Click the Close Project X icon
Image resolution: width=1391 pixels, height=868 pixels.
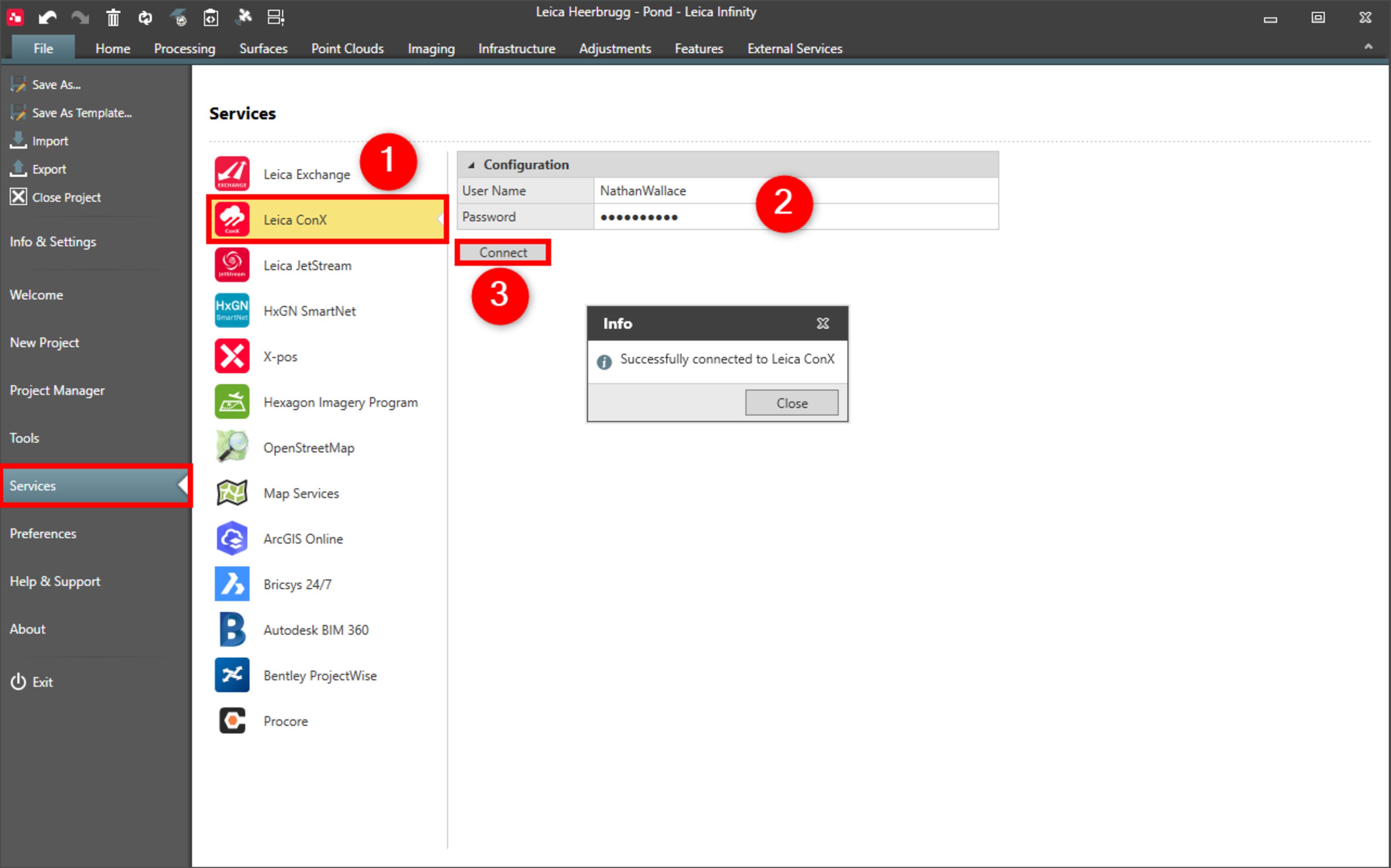click(x=18, y=196)
